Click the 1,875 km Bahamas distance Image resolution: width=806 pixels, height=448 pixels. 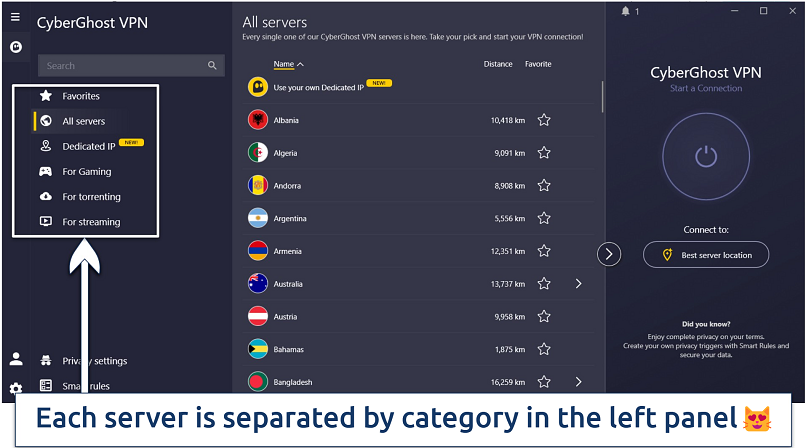point(510,349)
